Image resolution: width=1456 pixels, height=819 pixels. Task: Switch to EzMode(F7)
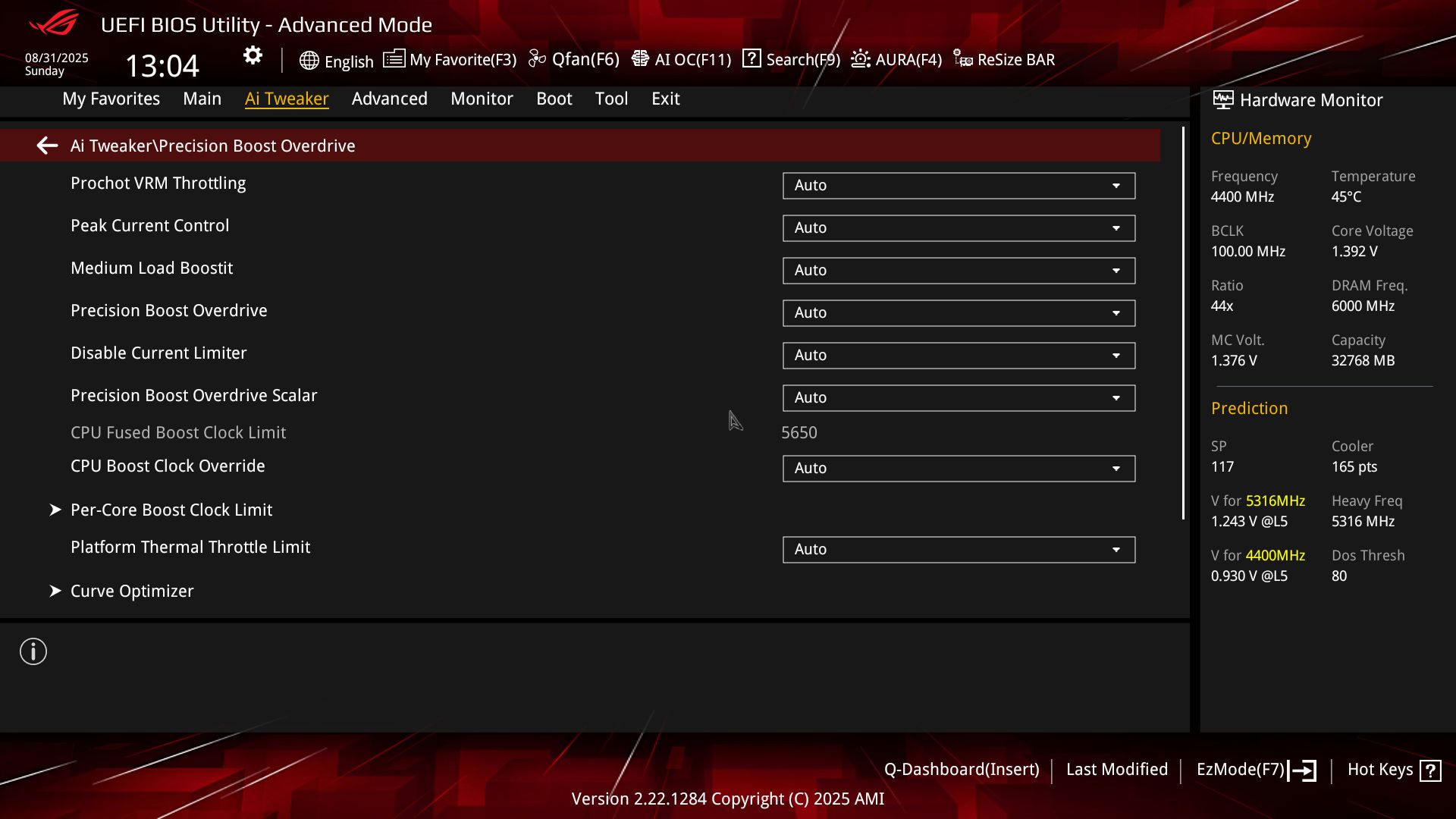click(1256, 770)
